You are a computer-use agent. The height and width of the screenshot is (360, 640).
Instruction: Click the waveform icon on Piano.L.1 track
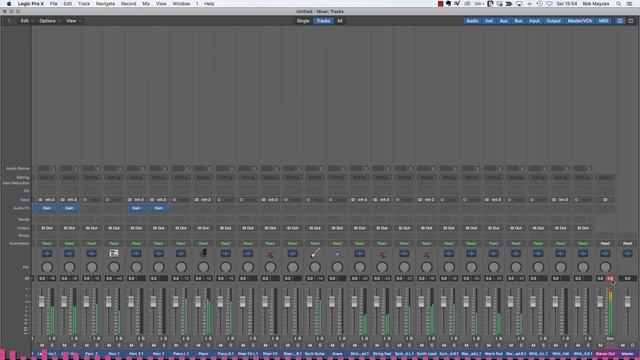(181, 253)
